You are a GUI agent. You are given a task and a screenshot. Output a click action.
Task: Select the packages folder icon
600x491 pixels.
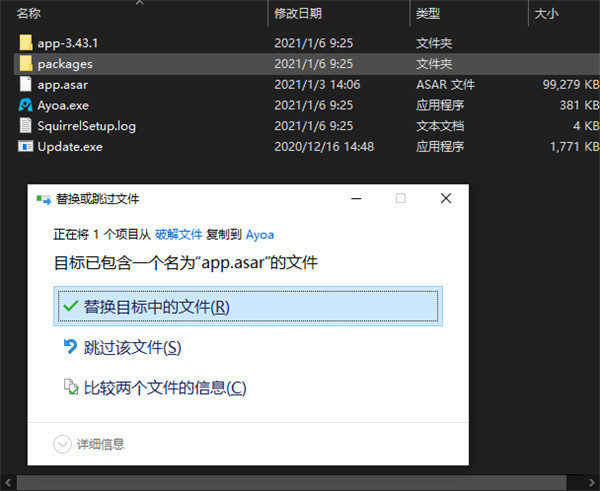point(26,64)
